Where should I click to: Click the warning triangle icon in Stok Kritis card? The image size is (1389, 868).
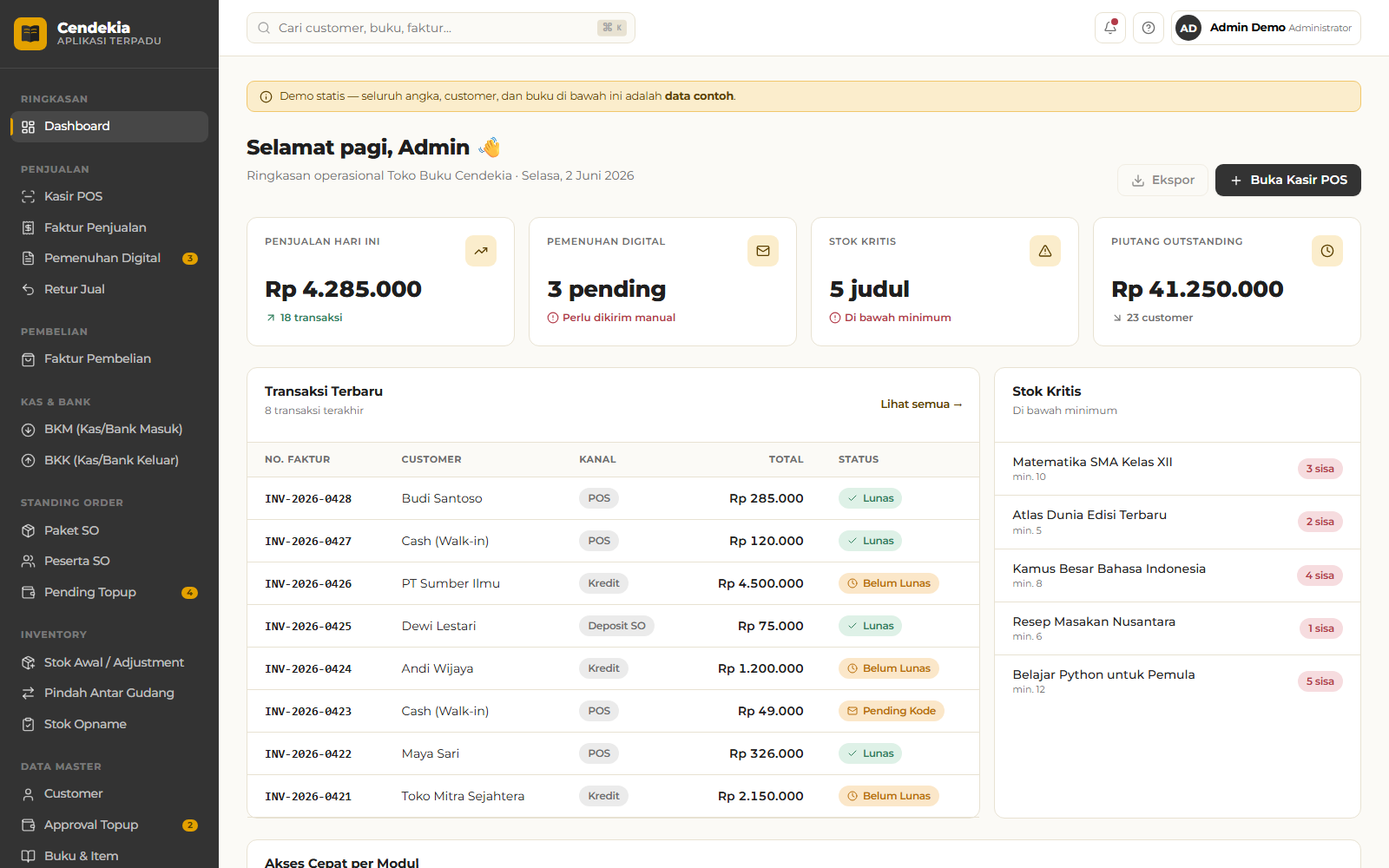[1045, 251]
